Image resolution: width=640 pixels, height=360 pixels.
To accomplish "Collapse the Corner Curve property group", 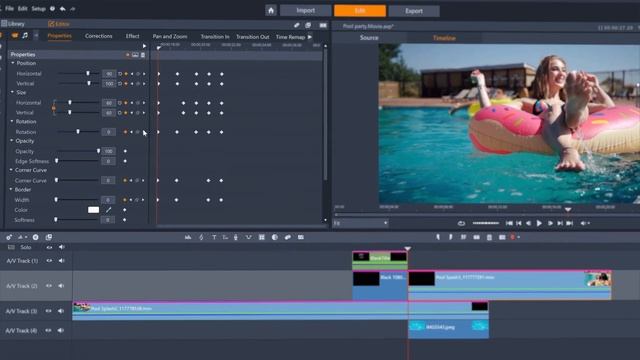I will pyautogui.click(x=11, y=170).
